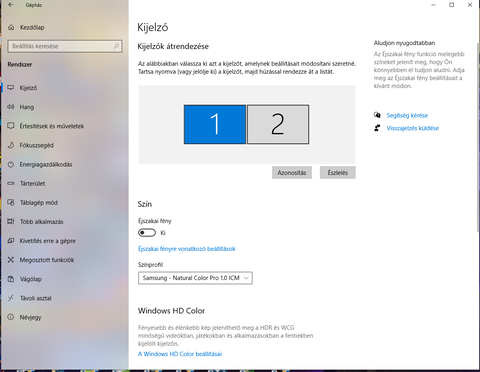Open Éjszakai fényre vonatkozó beállítások link
The width and height of the screenshot is (480, 372).
[x=187, y=249]
